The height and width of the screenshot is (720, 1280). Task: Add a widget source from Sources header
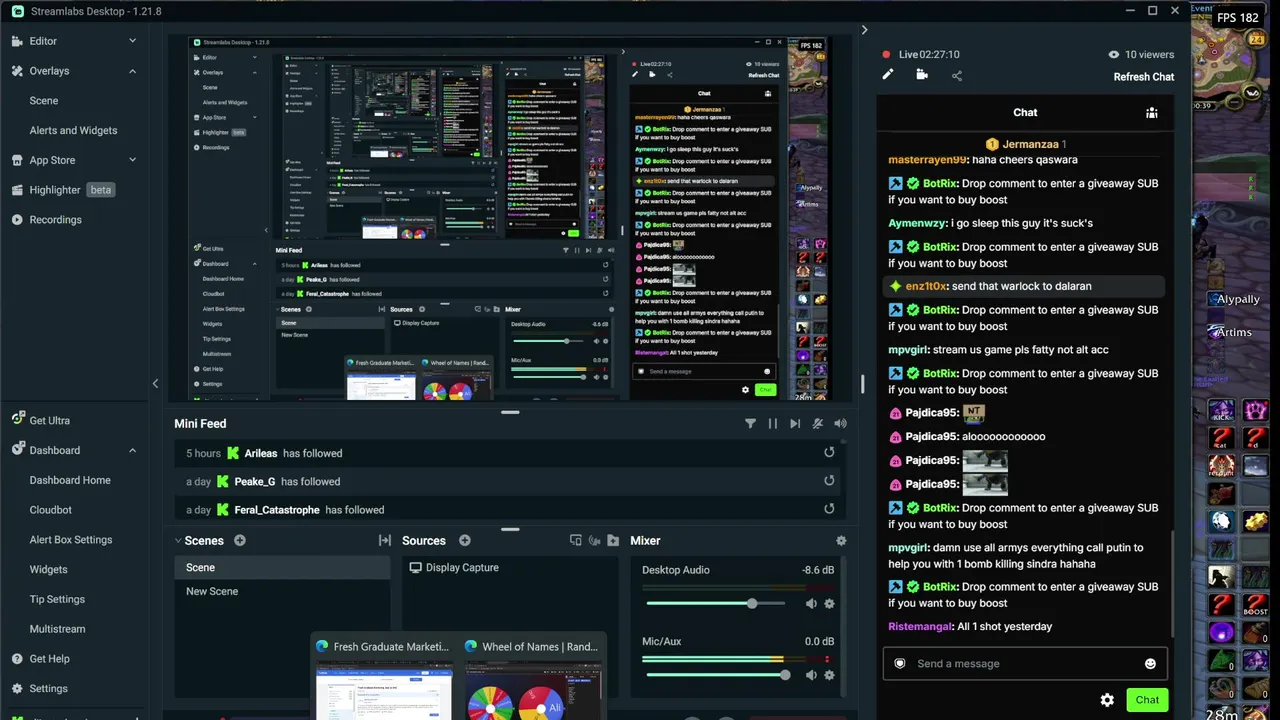pos(575,541)
